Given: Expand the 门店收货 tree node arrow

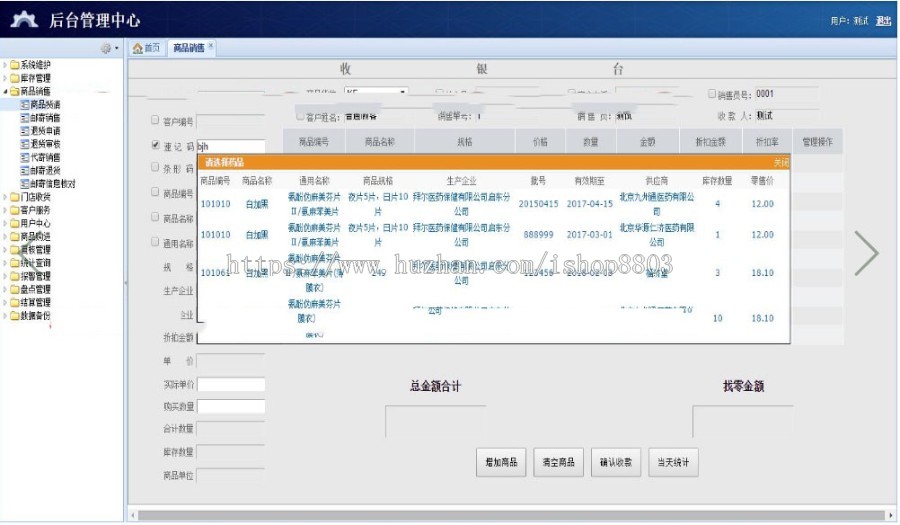Looking at the screenshot, I should [5, 197].
